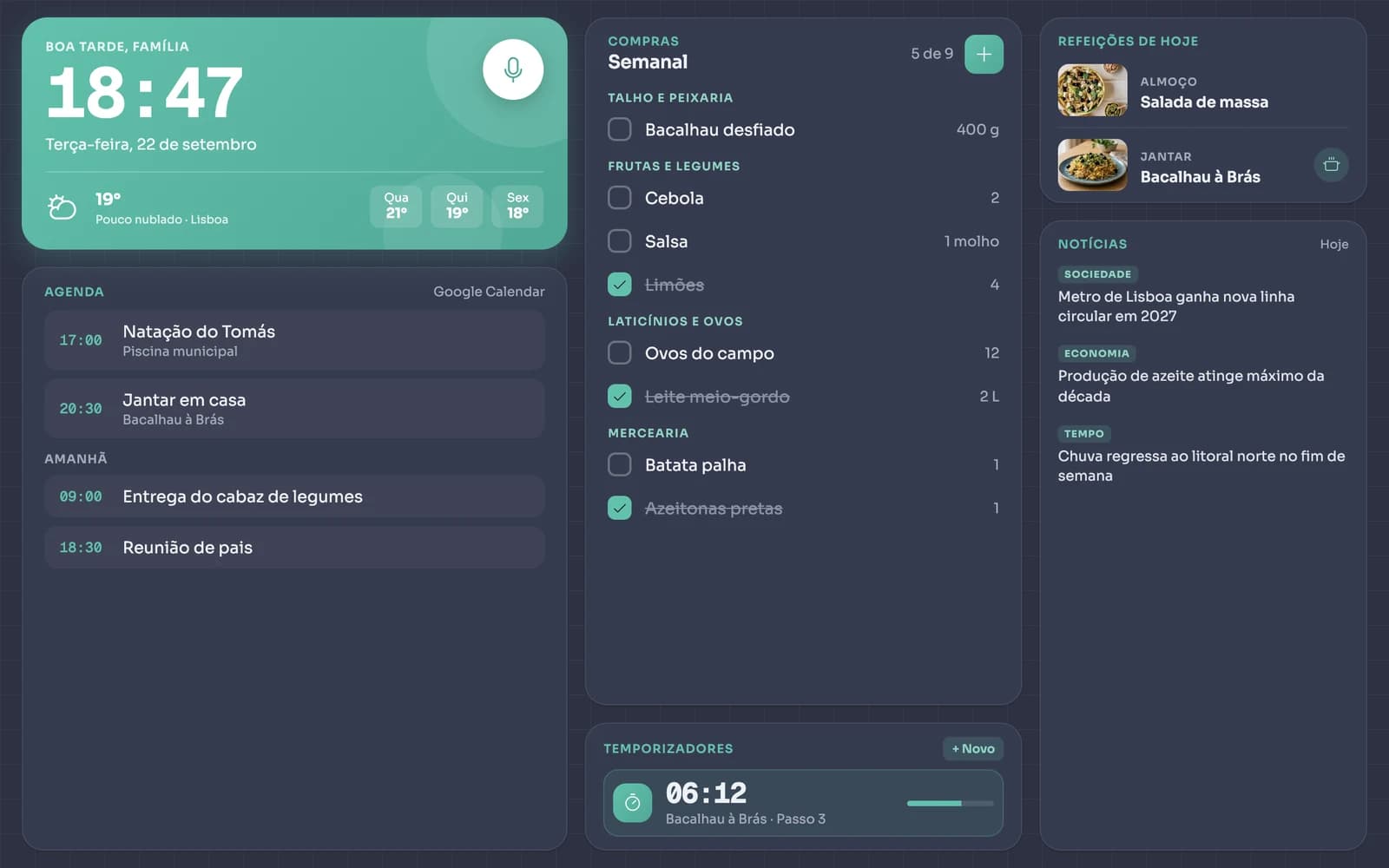Click the Economia news tag
The height and width of the screenshot is (868, 1389).
(x=1096, y=353)
